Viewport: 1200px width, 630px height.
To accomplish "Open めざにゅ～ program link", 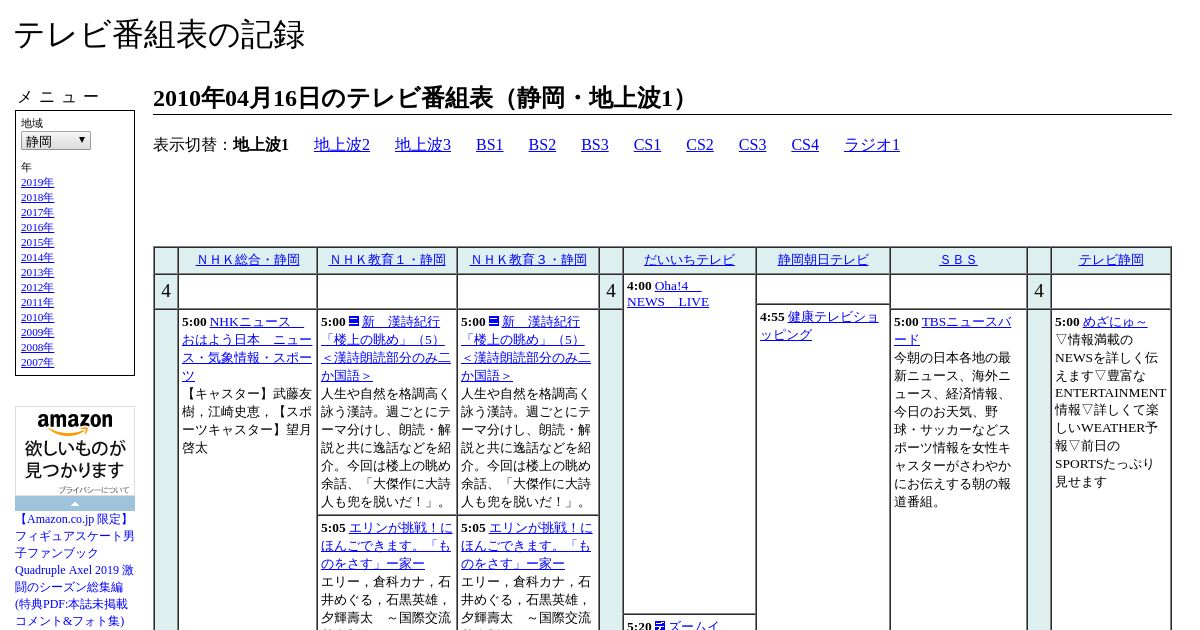I will pos(1115,322).
